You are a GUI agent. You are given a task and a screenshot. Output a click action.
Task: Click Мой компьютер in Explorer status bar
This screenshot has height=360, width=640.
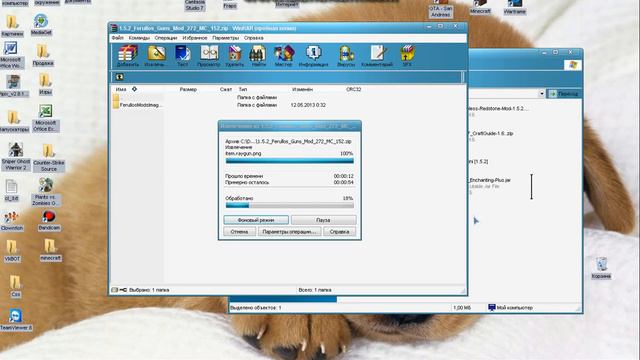click(x=510, y=307)
